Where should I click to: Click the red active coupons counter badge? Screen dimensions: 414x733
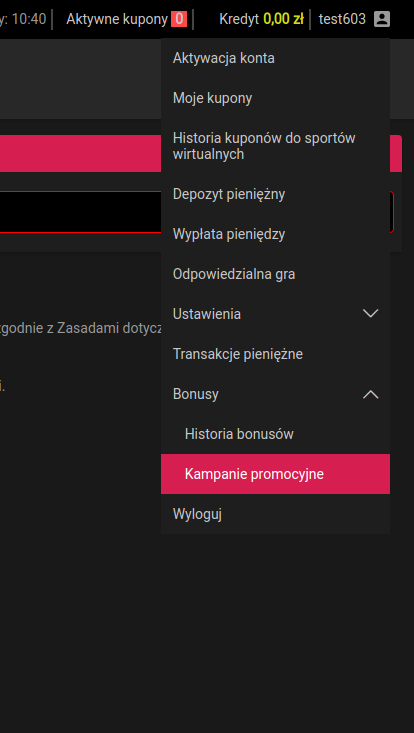(x=178, y=19)
